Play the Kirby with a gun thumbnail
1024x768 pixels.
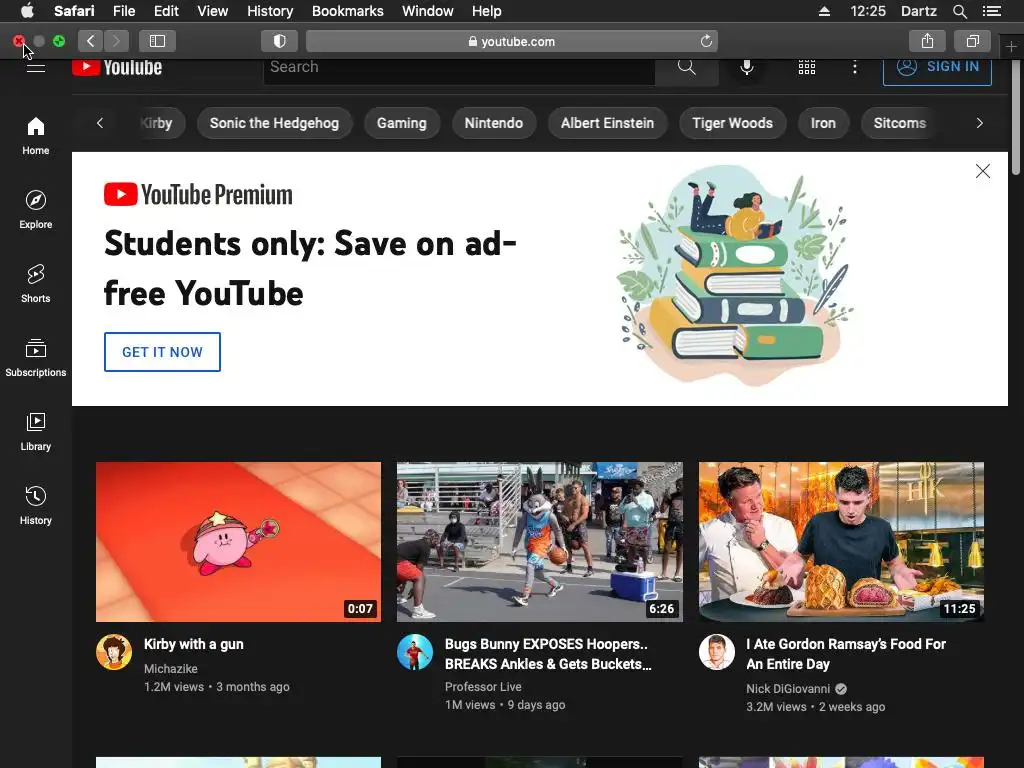point(238,542)
